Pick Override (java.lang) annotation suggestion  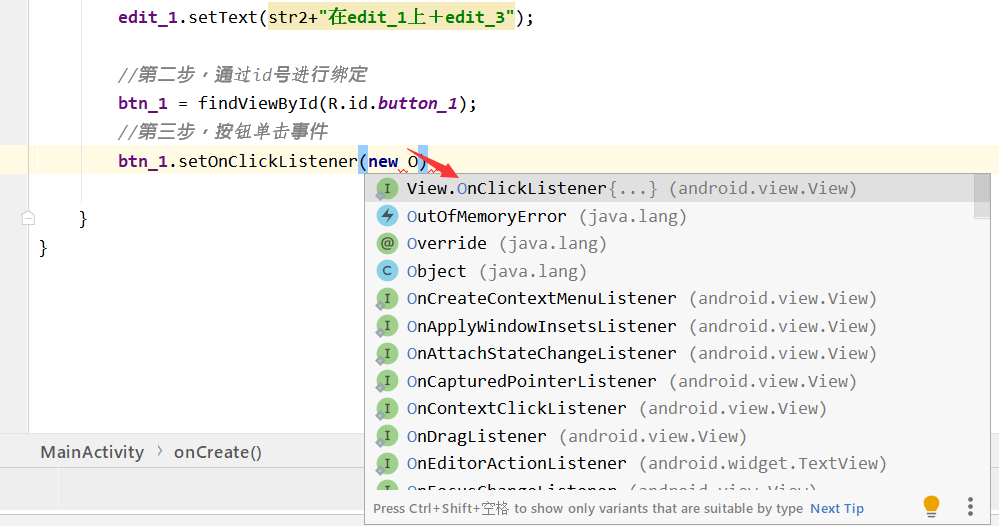pyautogui.click(x=669, y=244)
